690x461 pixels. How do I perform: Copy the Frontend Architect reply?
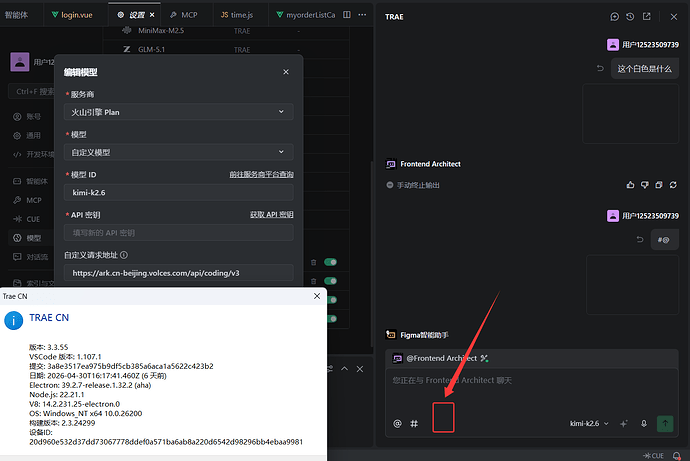click(x=659, y=185)
